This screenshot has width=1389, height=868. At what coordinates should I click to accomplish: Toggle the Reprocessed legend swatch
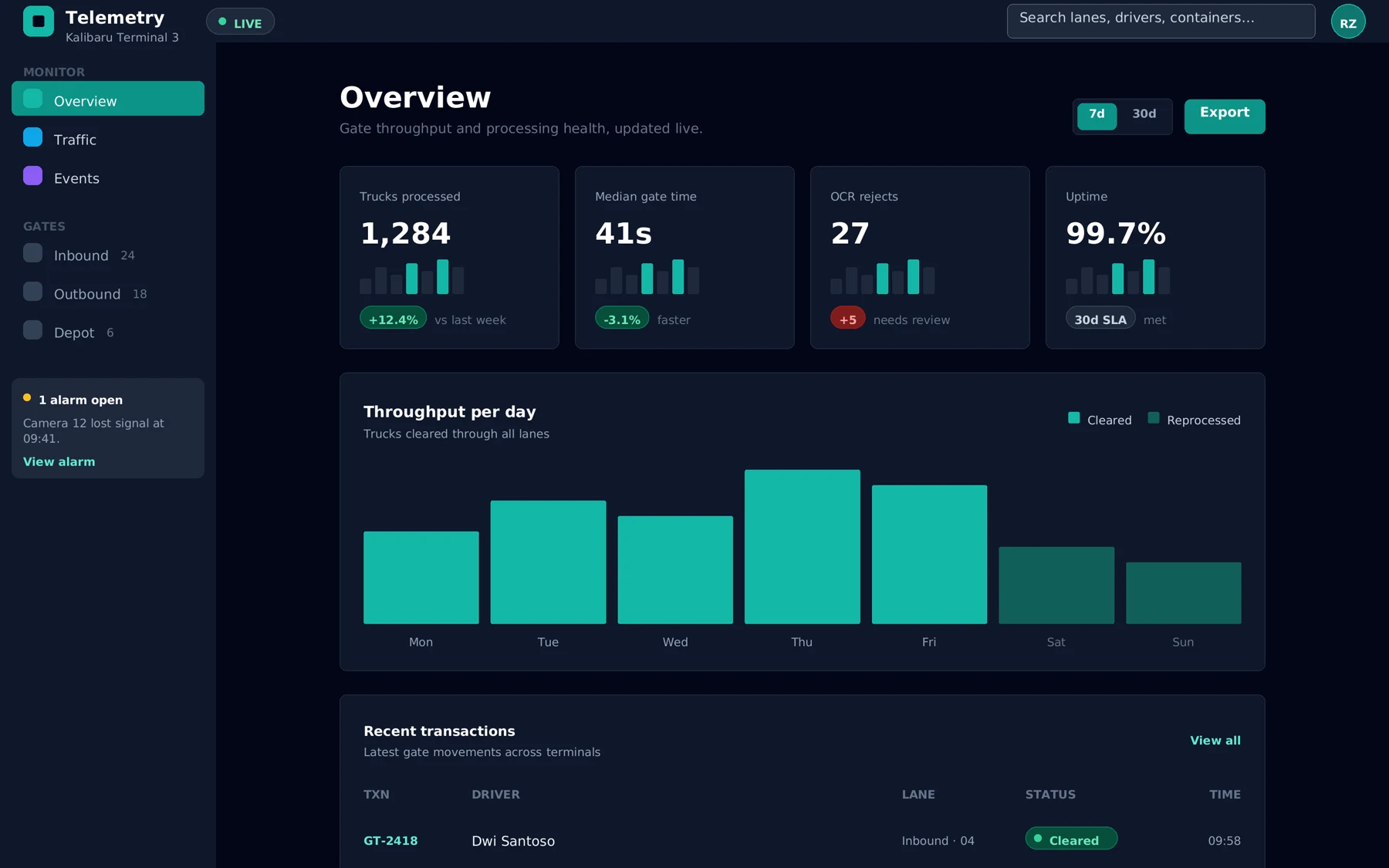(1153, 418)
